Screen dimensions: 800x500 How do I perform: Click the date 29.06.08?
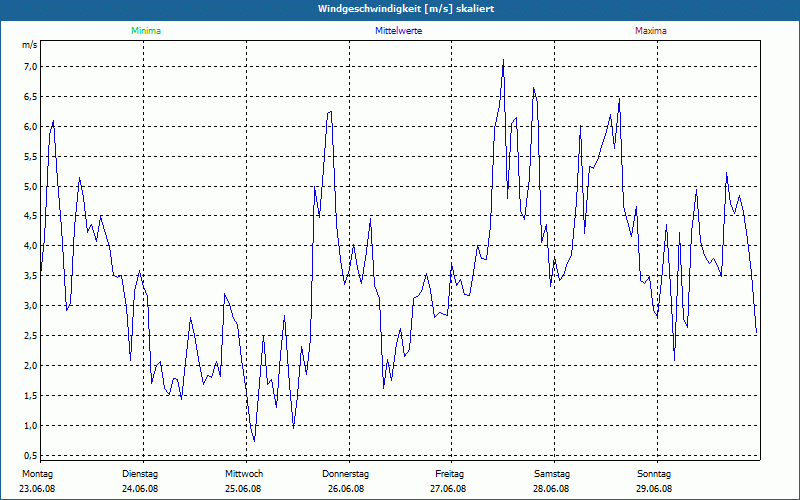point(654,489)
